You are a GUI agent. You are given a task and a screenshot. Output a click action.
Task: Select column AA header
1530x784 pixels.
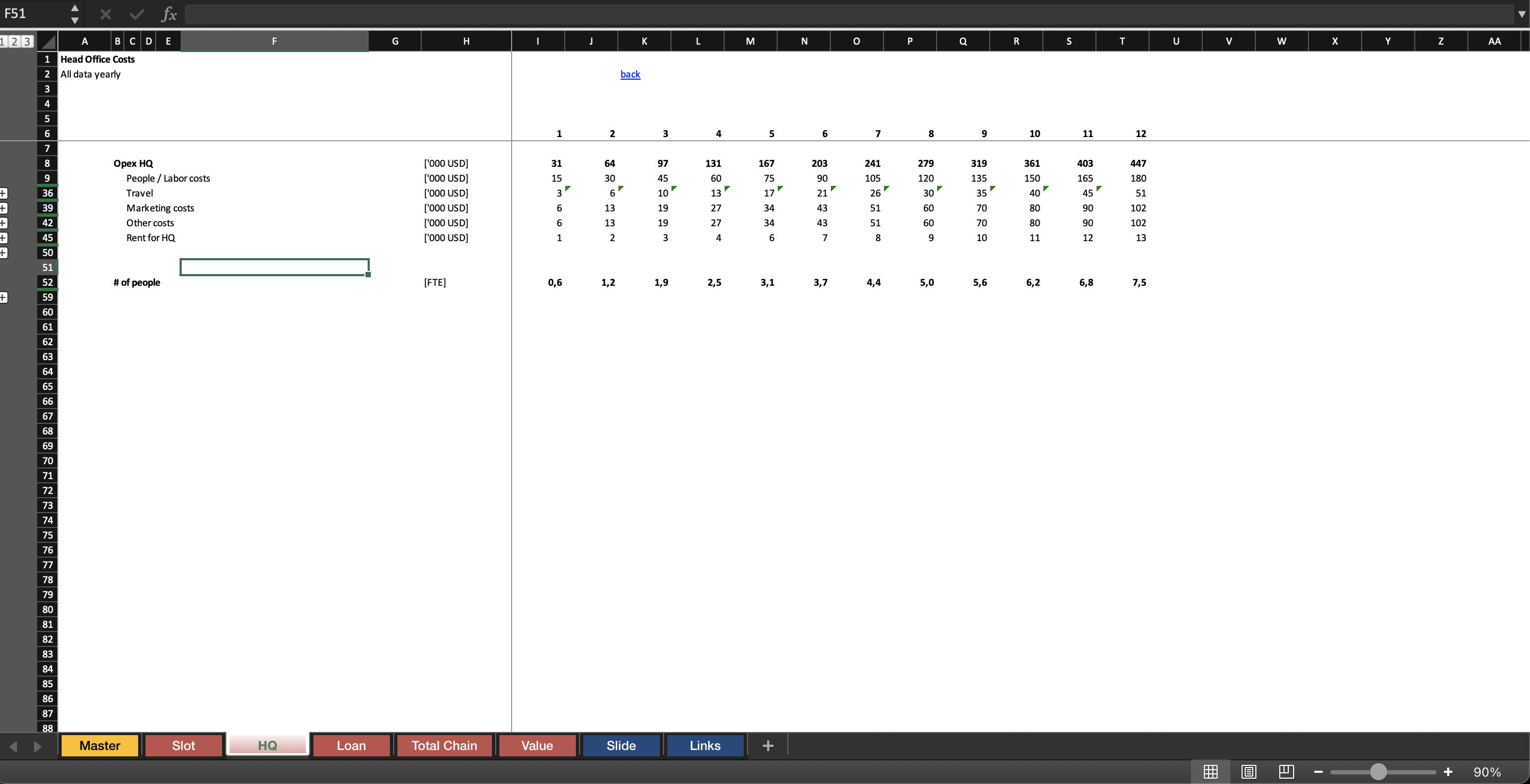point(1494,41)
